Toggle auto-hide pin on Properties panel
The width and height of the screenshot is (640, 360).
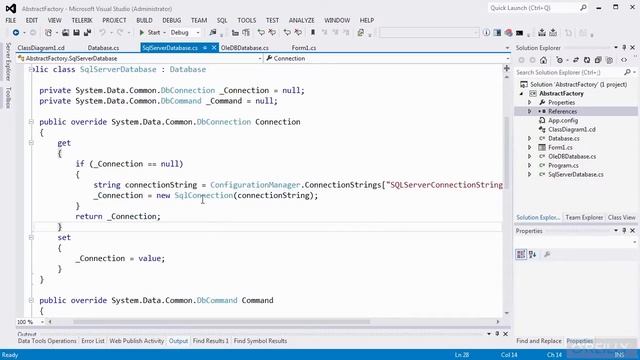click(x=624, y=231)
